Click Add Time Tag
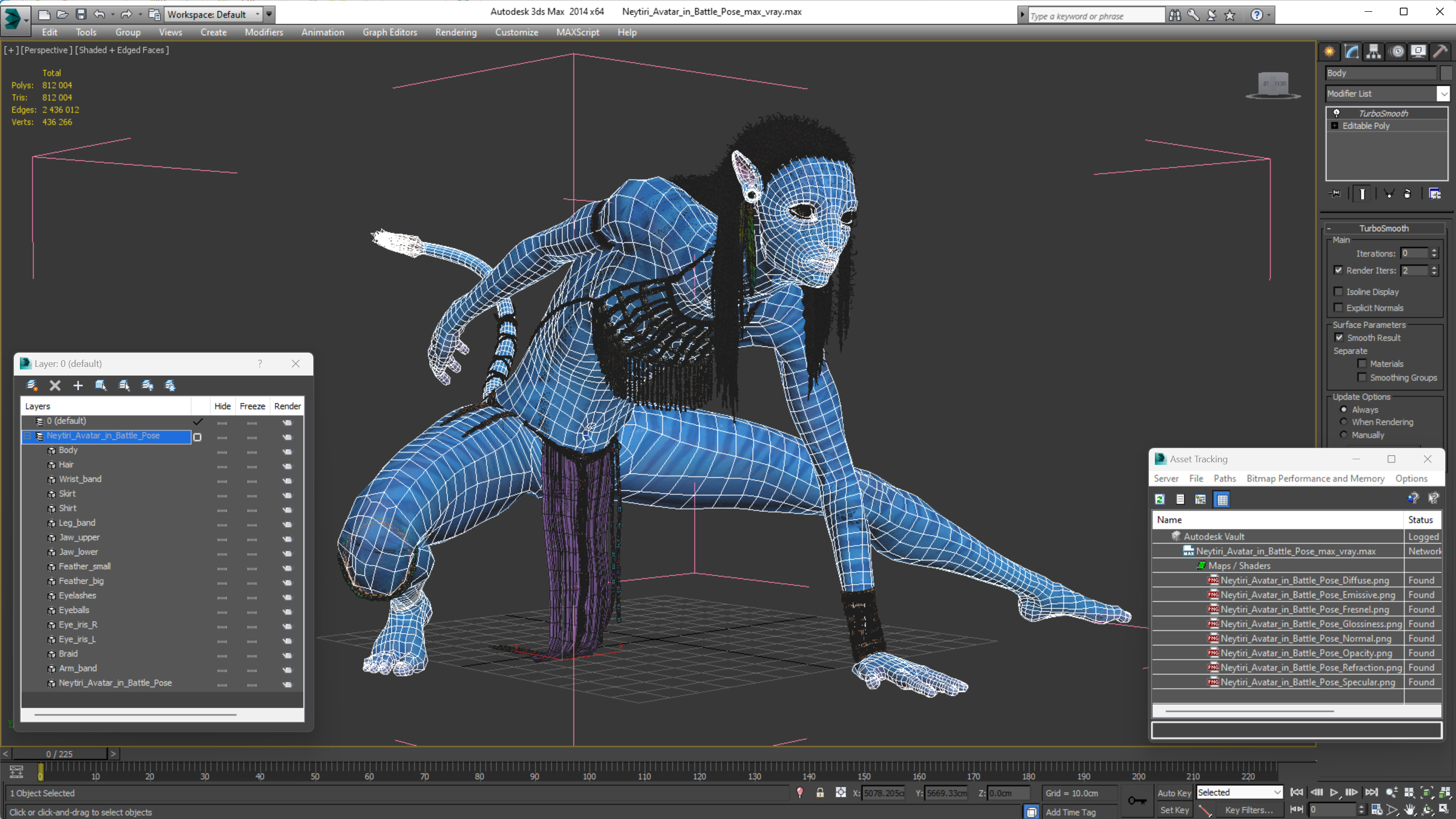This screenshot has width=1456, height=819. 1071,812
